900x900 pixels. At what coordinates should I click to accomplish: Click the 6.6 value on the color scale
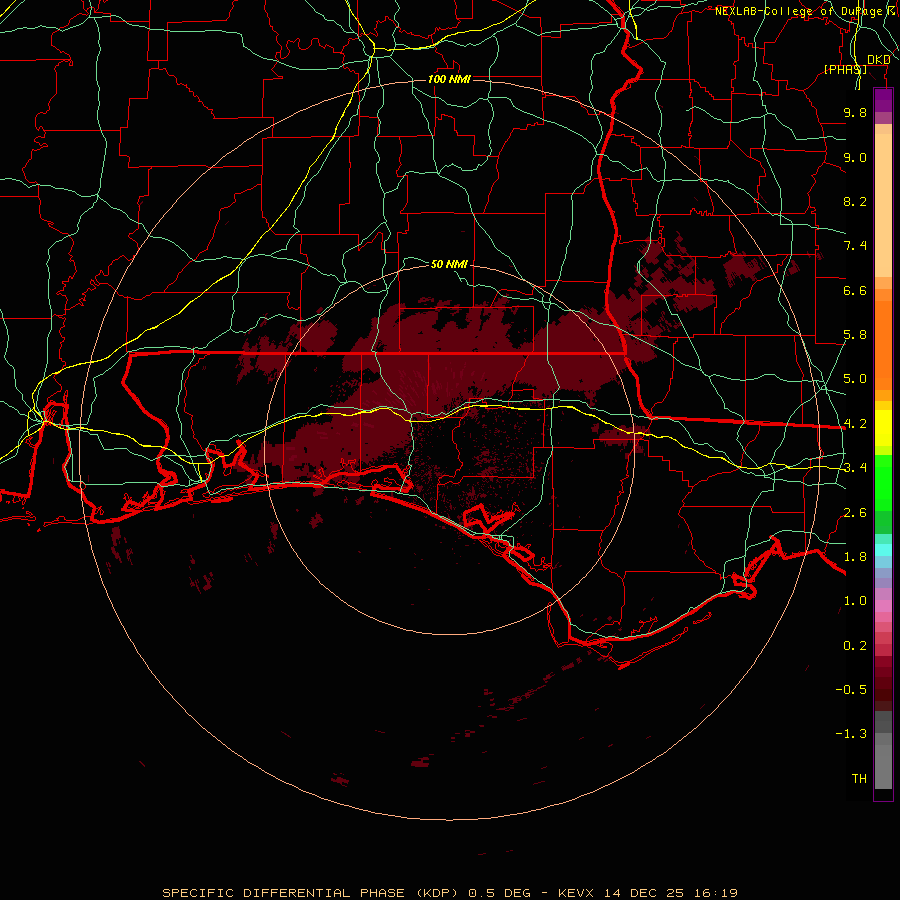(x=855, y=290)
